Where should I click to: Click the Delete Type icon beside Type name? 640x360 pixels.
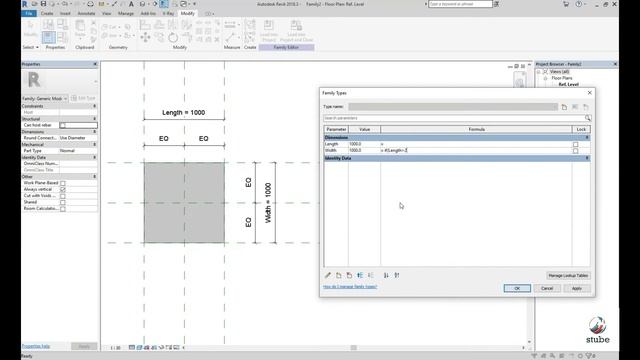pyautogui.click(x=586, y=107)
